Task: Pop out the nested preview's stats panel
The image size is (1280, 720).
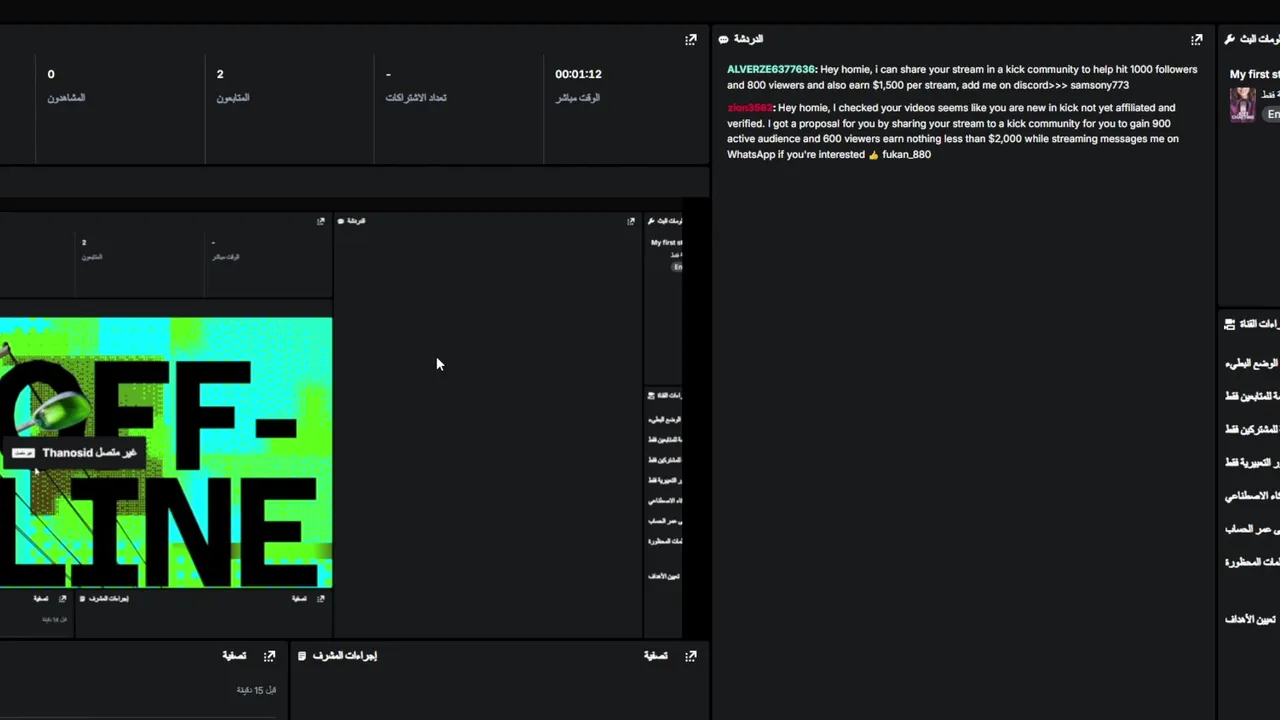Action: 320,221
